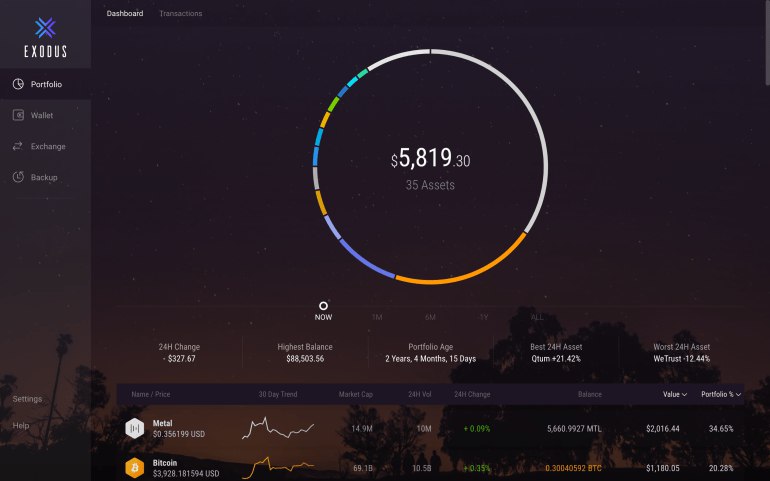Click Bitcoin's 10.5B 24H volume
The height and width of the screenshot is (481, 770).
pos(422,468)
